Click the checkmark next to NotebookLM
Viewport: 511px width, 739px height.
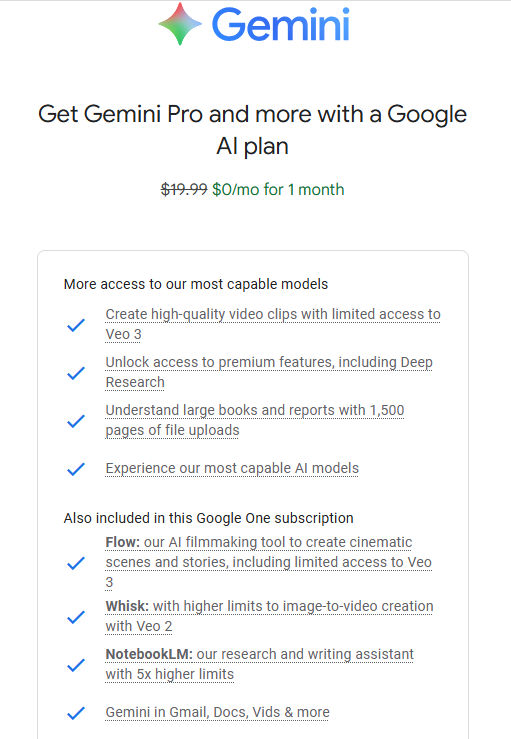[x=76, y=665]
